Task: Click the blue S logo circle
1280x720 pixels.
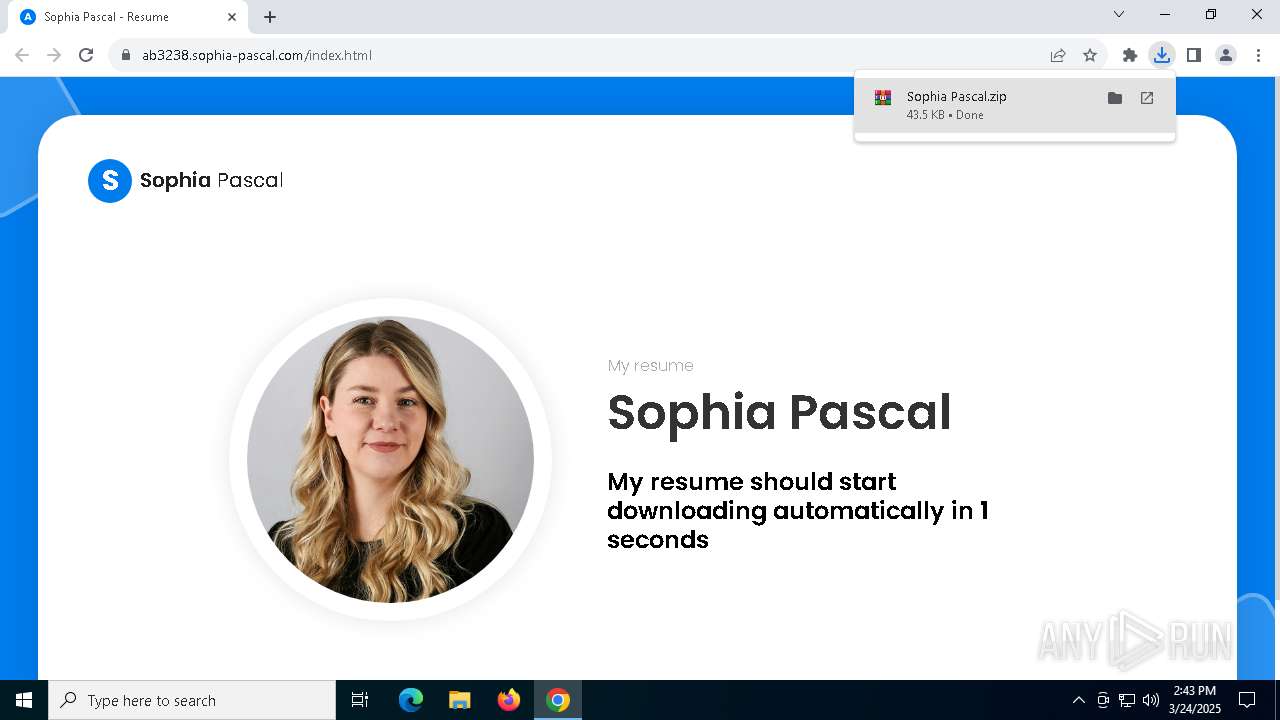Action: click(x=110, y=181)
